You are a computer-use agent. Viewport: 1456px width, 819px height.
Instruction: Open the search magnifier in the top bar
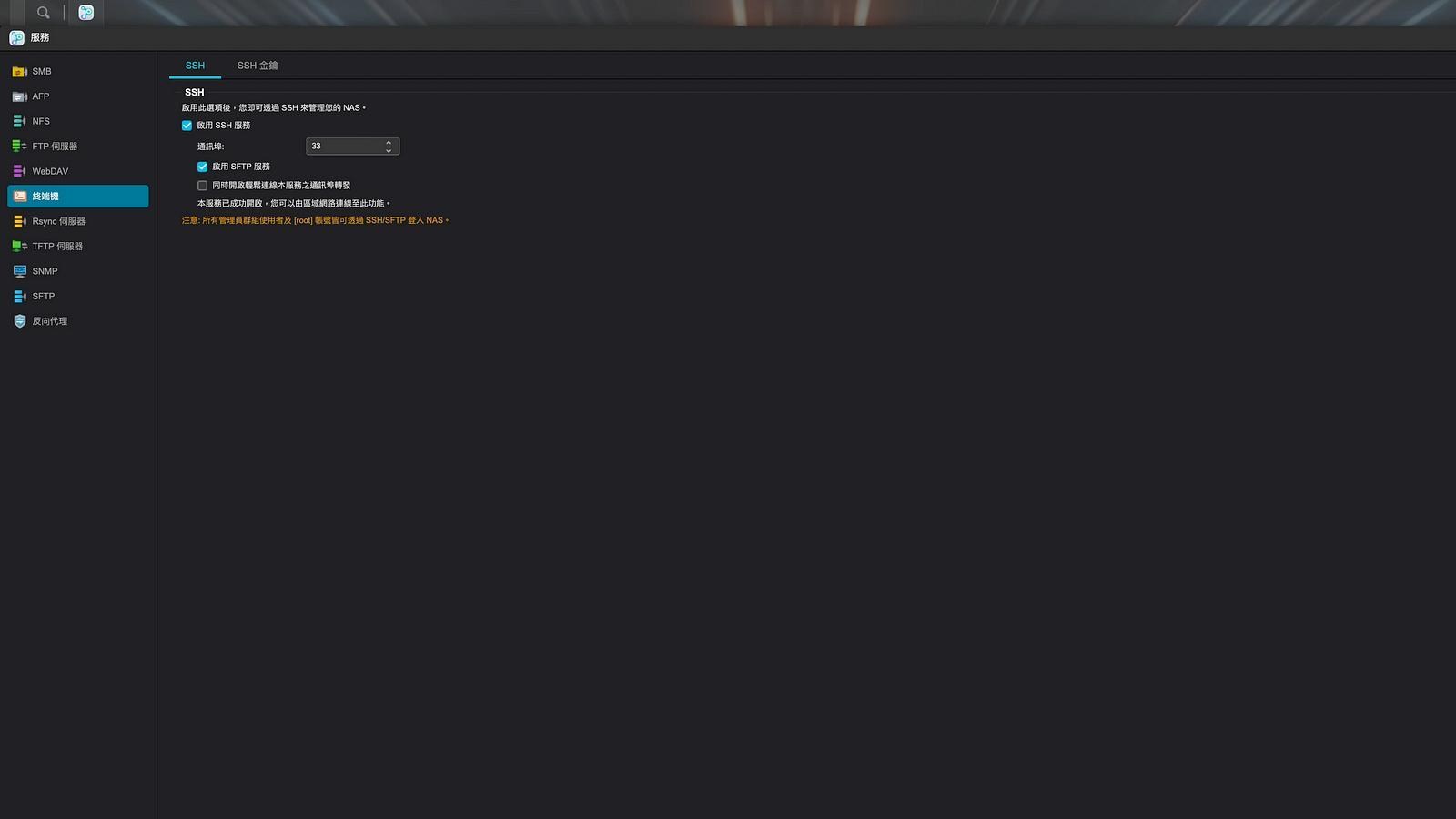(43, 13)
